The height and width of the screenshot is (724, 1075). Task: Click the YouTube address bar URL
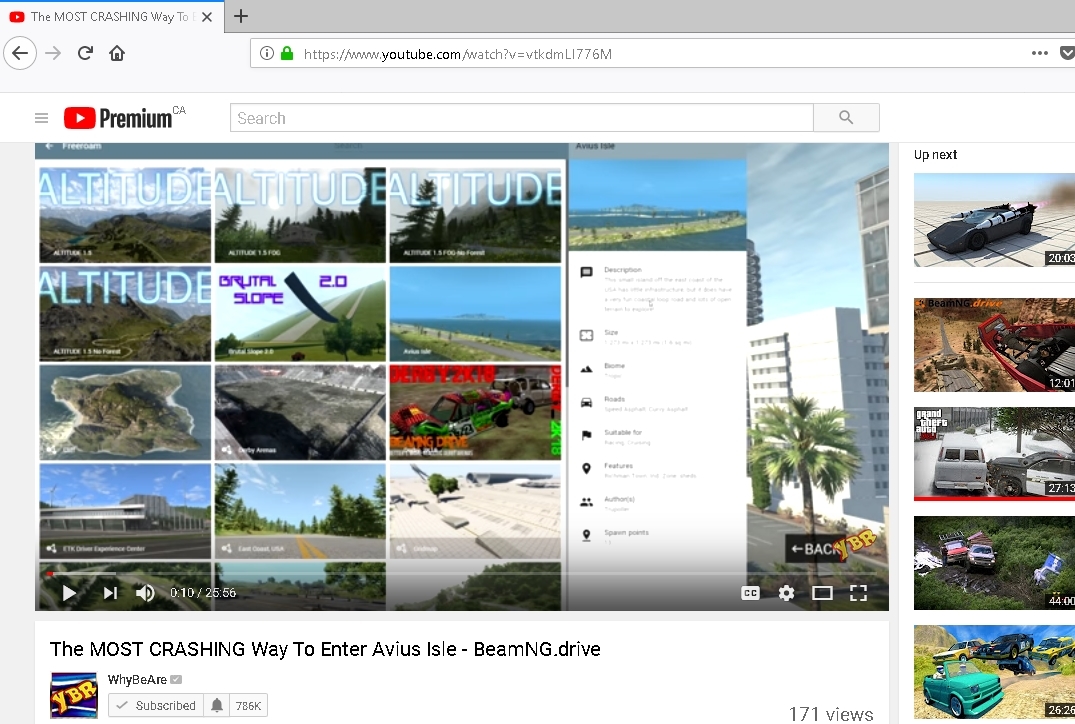click(x=458, y=54)
